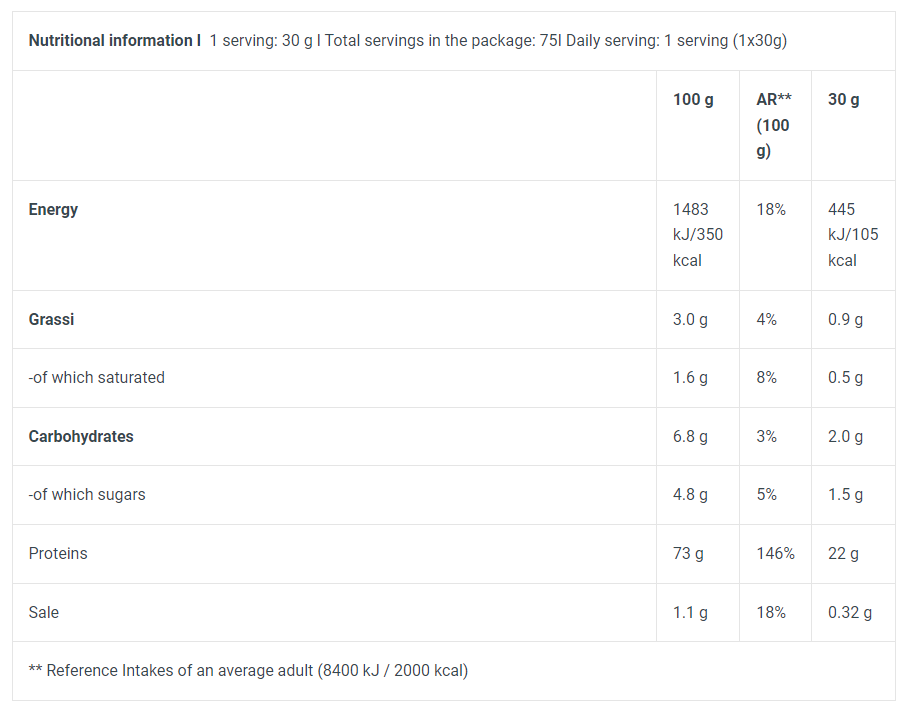Click the Energy row label
This screenshot has width=913, height=717.
[x=53, y=209]
